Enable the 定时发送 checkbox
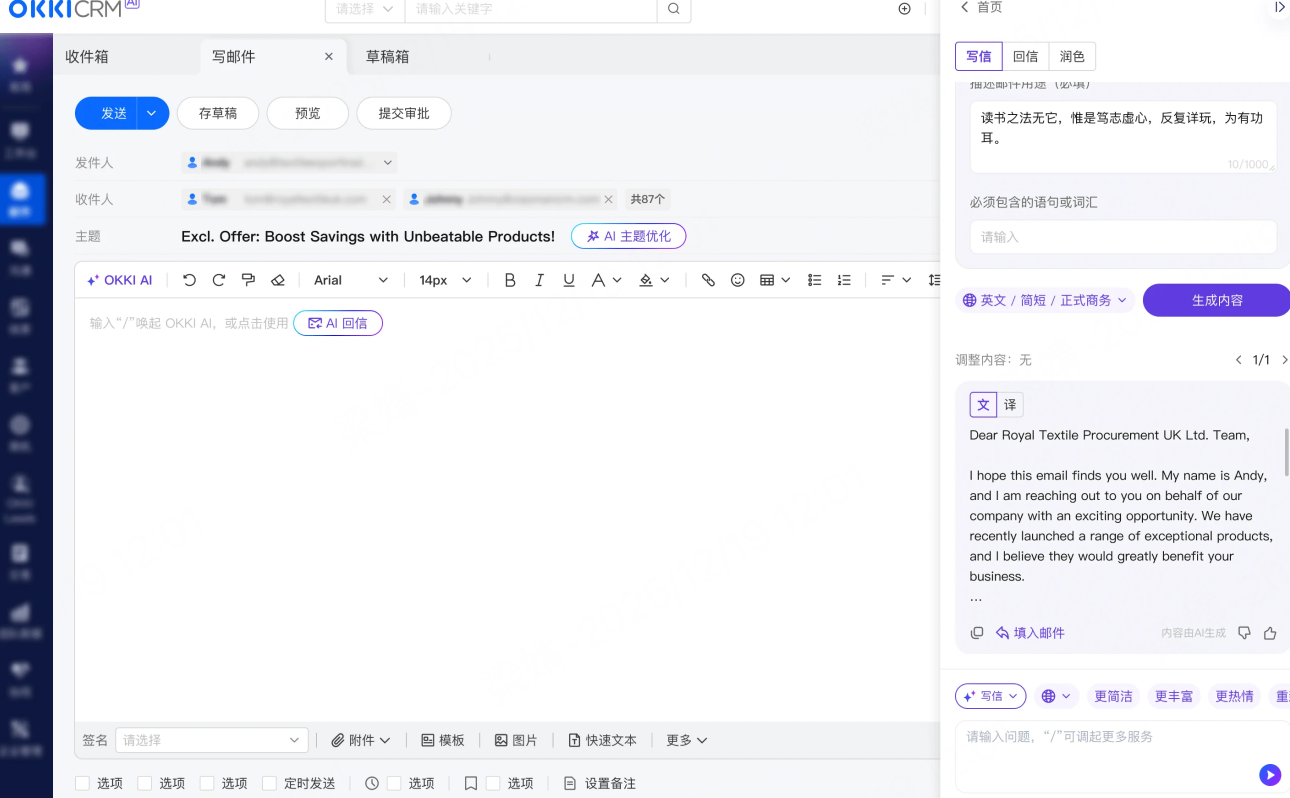 (269, 783)
